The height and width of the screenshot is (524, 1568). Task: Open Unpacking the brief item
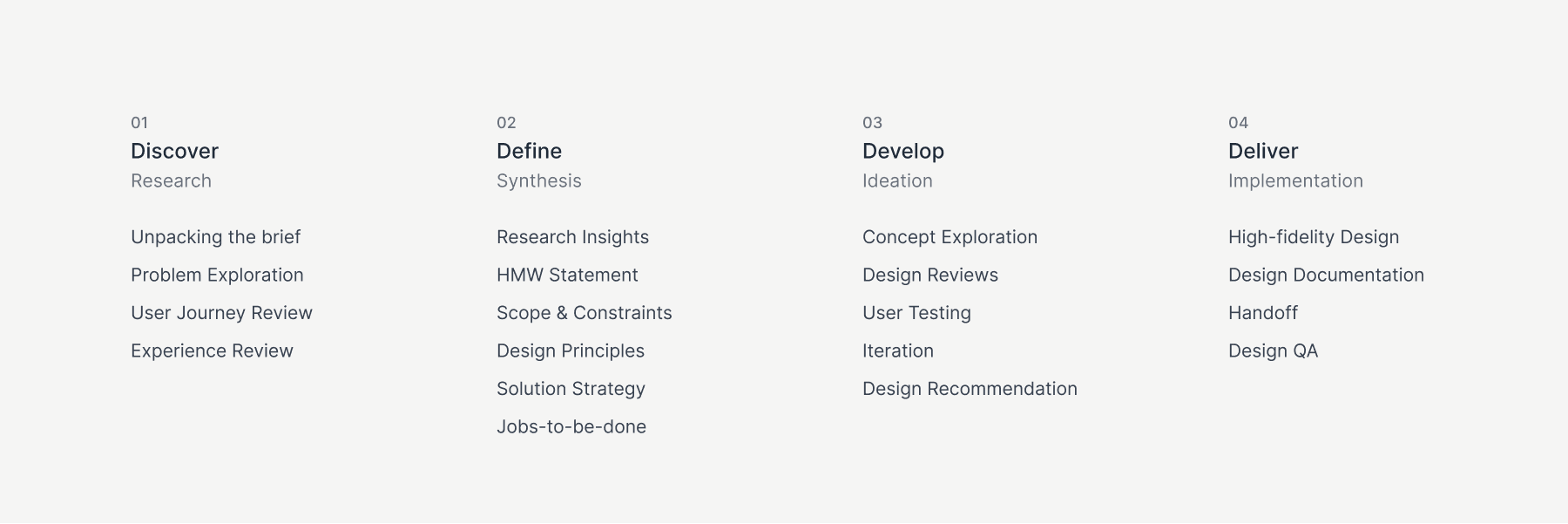(215, 237)
